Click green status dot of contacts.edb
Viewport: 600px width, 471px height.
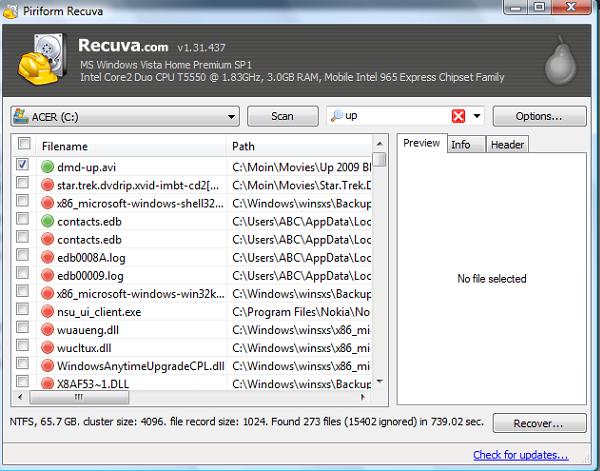pos(47,221)
